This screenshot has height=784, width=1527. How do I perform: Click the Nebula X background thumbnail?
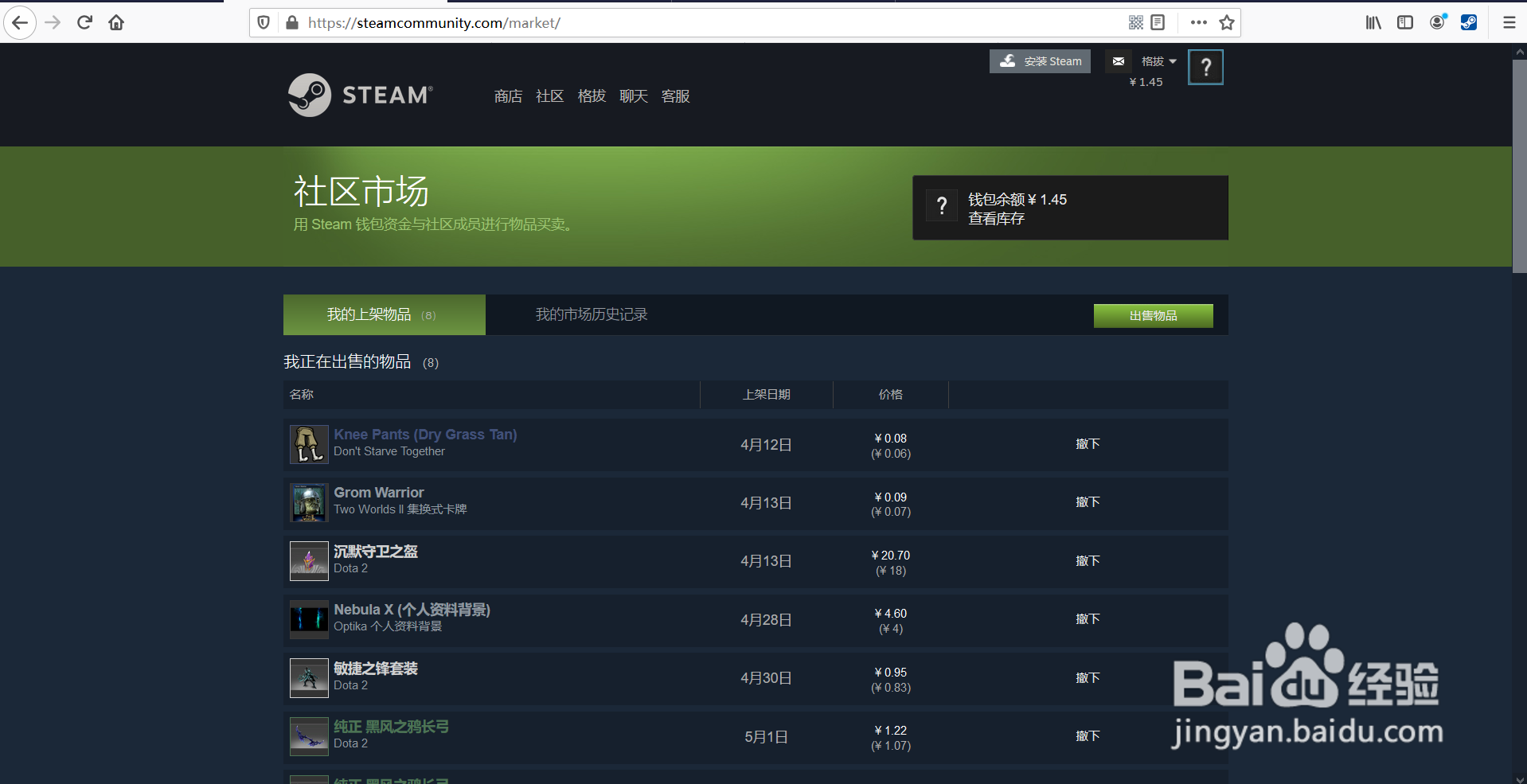click(x=309, y=619)
